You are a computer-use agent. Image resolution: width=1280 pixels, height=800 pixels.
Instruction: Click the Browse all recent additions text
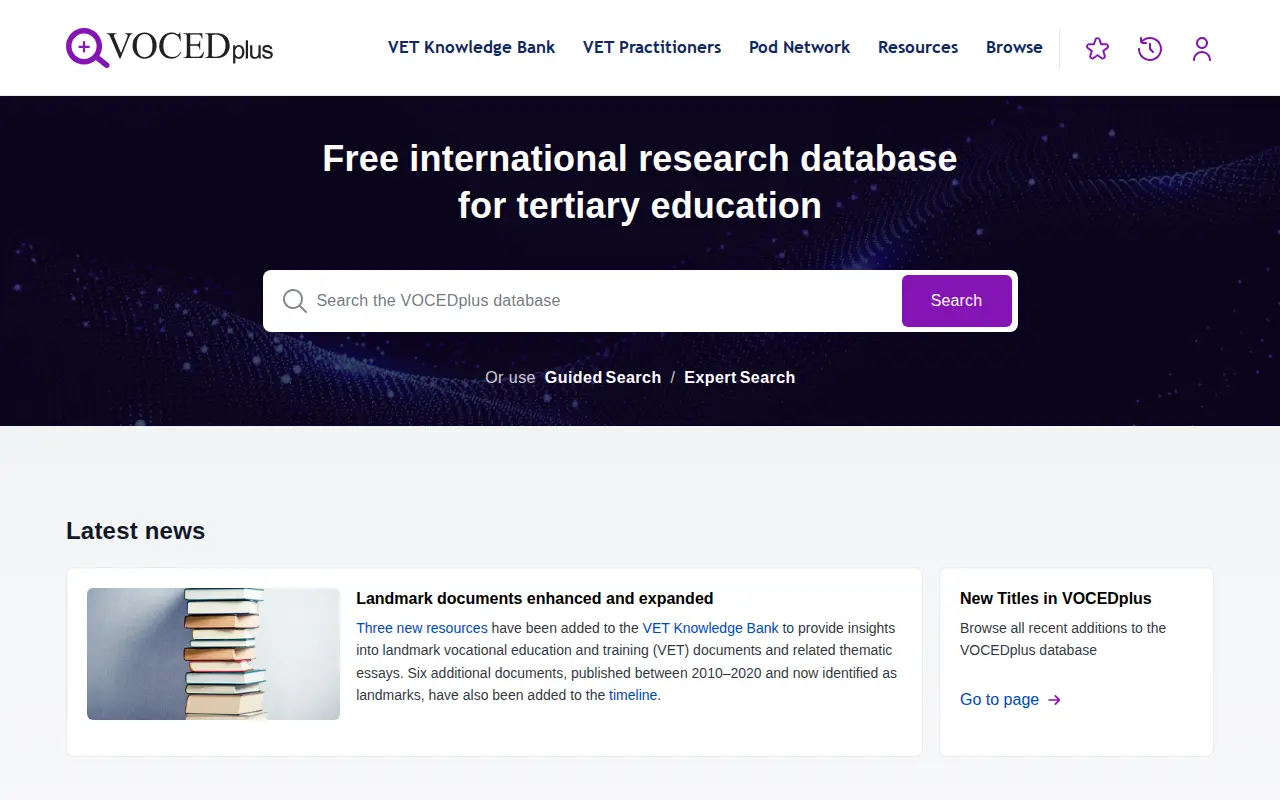[x=1063, y=639]
